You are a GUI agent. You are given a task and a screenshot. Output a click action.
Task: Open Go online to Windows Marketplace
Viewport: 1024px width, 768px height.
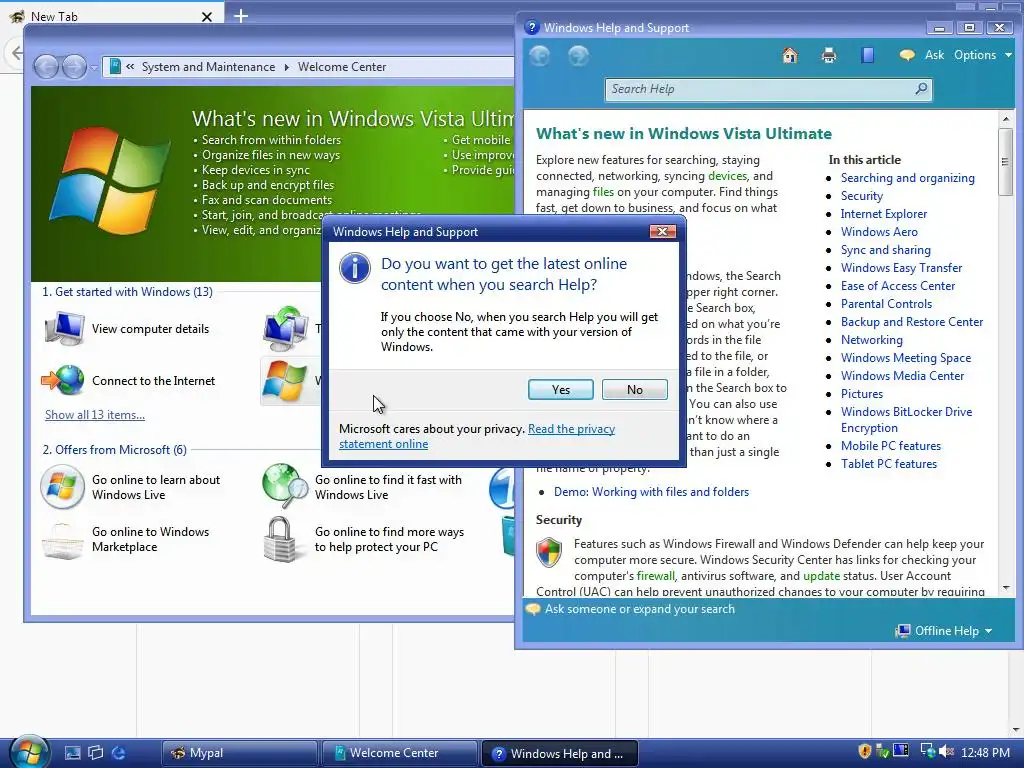(x=126, y=539)
